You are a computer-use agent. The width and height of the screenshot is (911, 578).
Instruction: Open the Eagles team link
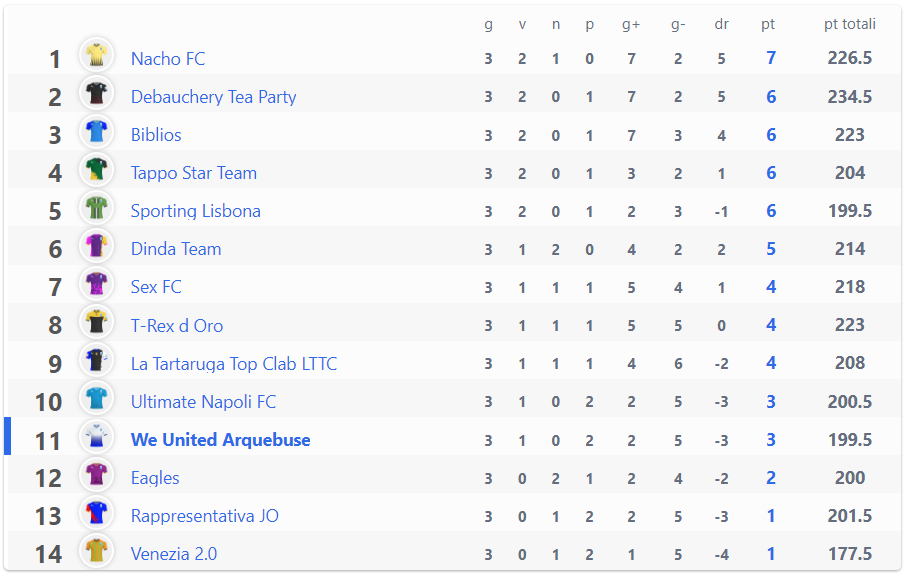[x=155, y=478]
